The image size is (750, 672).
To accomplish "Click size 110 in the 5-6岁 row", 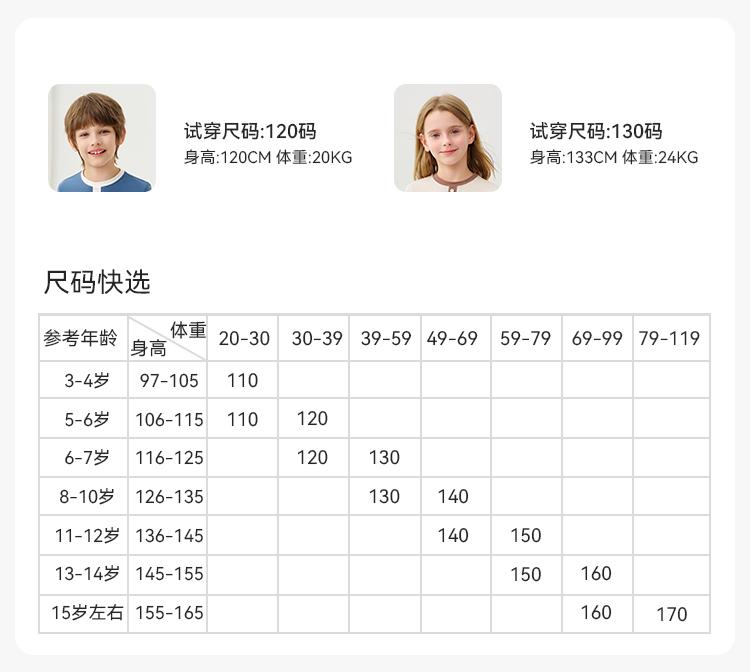I will pos(243,419).
